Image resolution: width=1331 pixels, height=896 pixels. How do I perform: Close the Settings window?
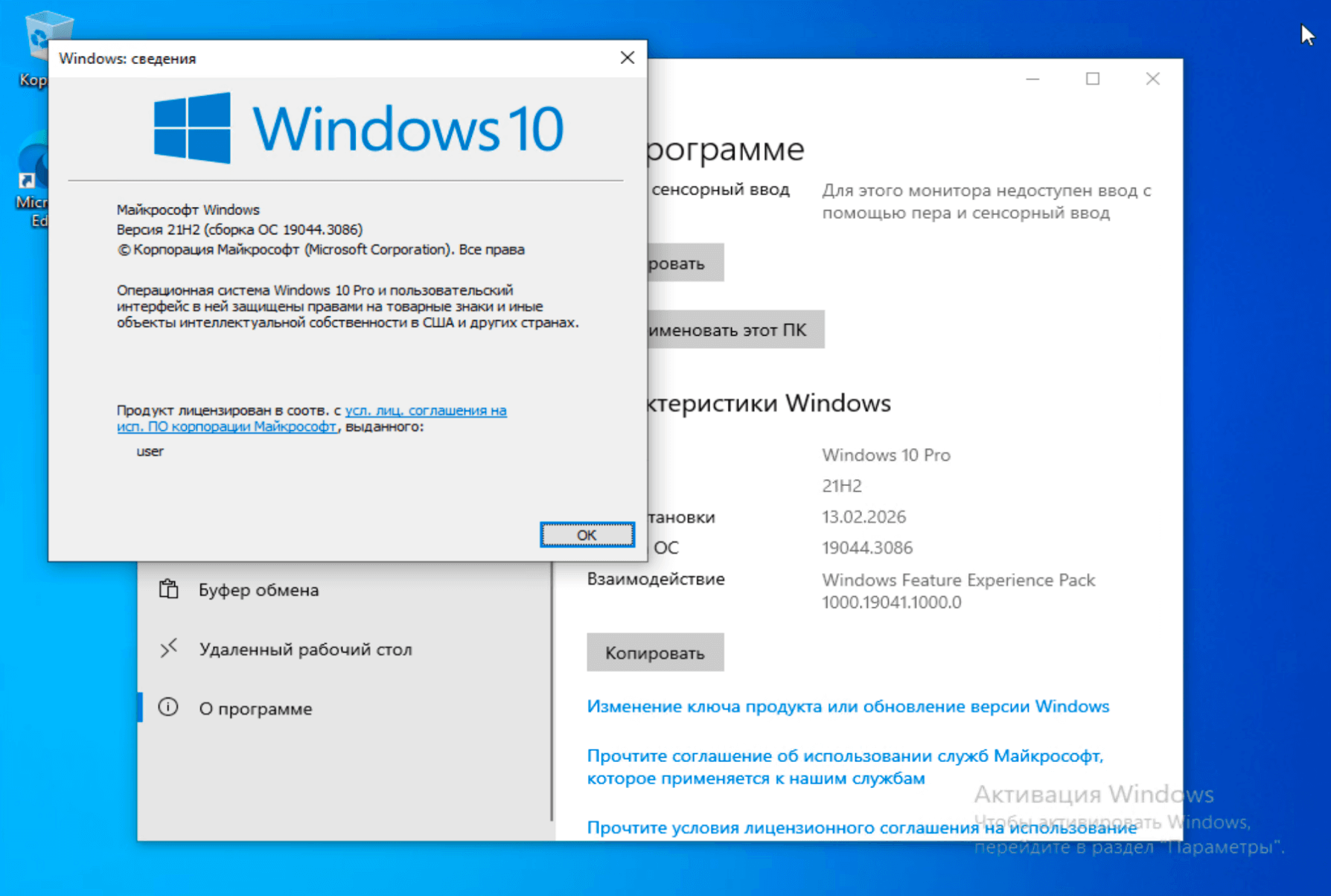pos(1152,79)
